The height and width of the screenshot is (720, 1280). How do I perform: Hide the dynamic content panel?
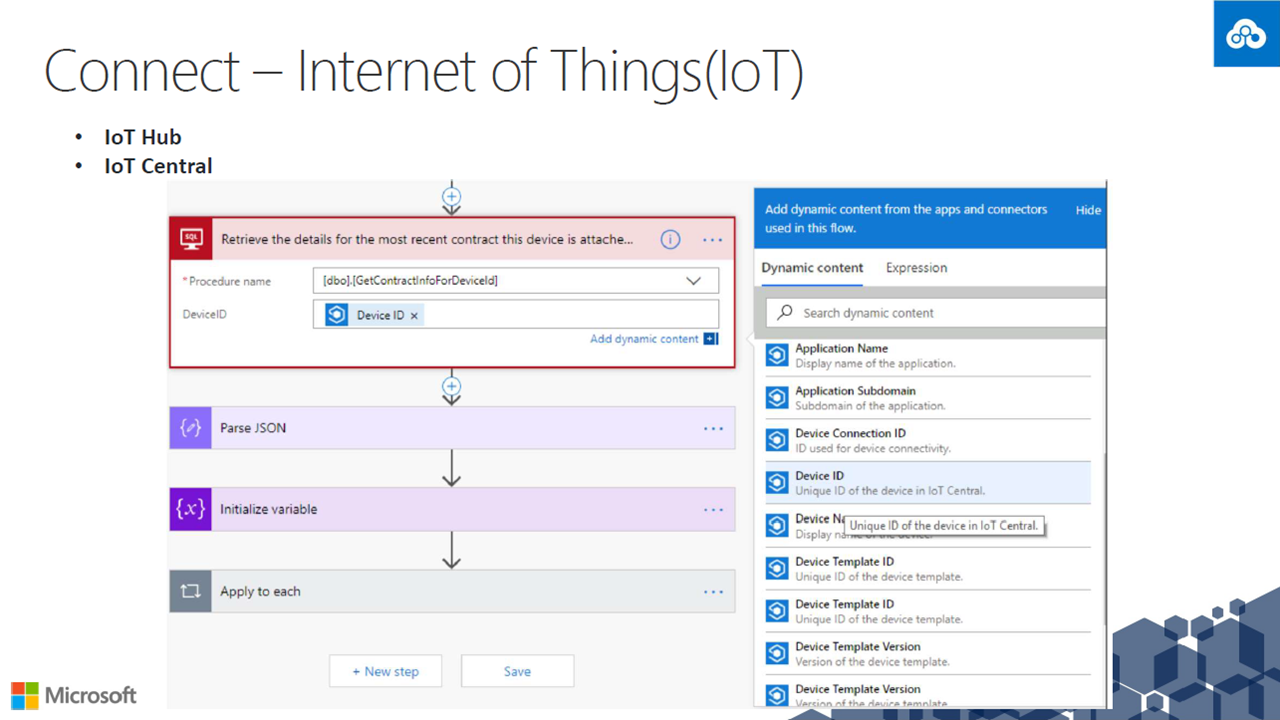(1088, 210)
